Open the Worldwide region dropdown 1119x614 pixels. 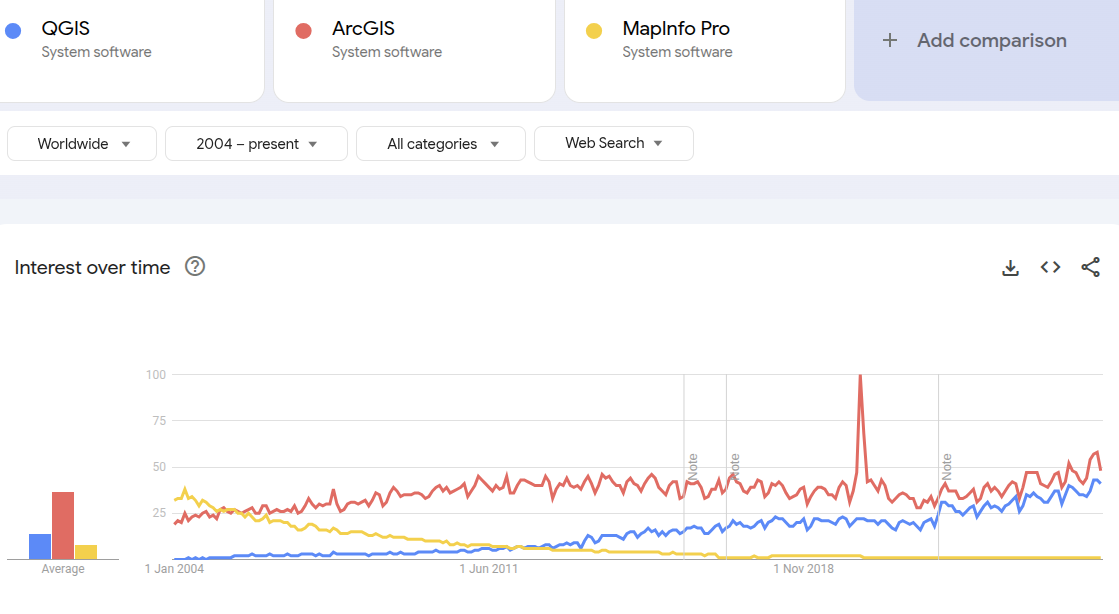(82, 144)
